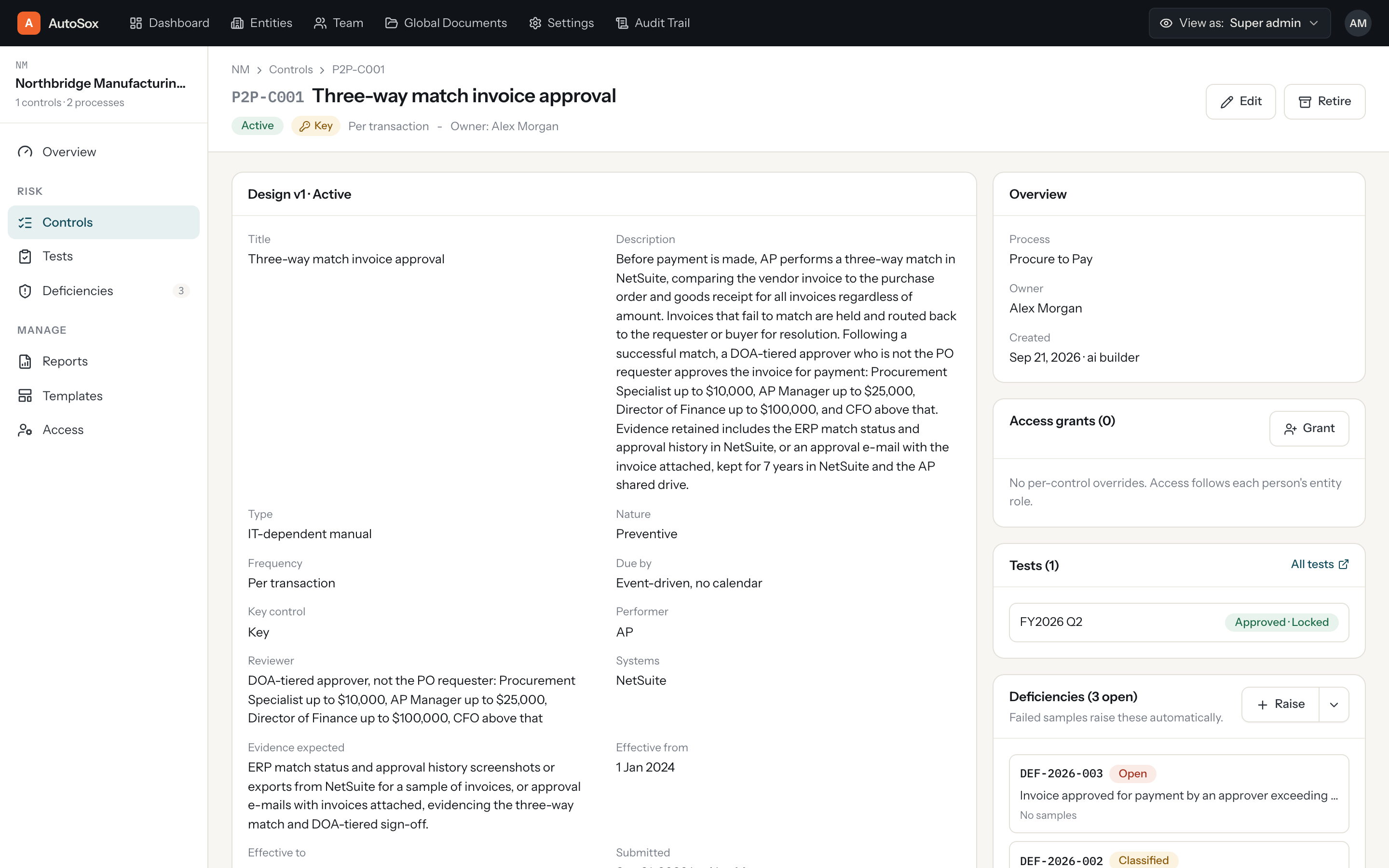
Task: Click the Edit button
Action: point(1240,102)
